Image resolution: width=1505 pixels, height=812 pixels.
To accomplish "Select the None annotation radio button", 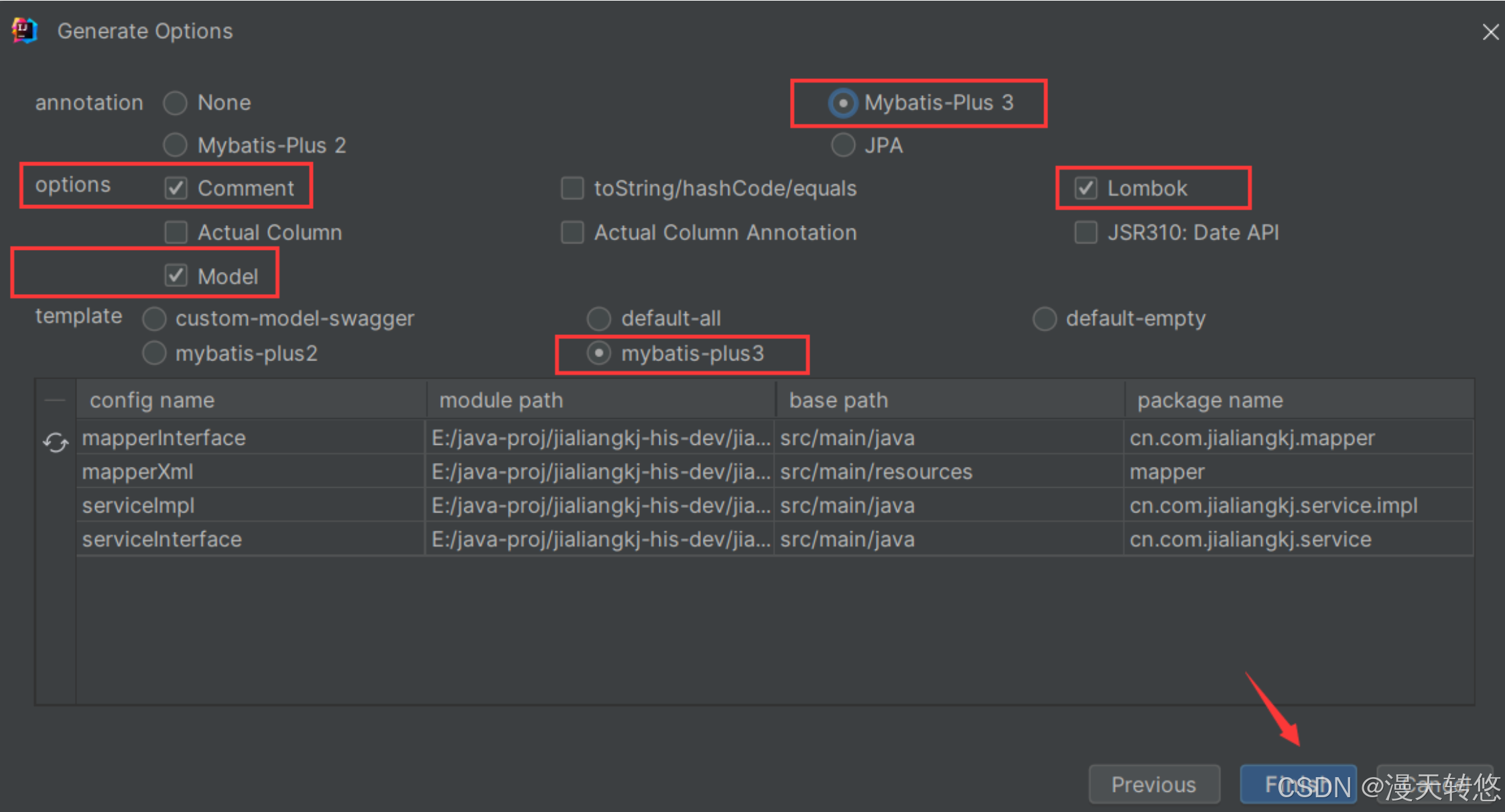I will pyautogui.click(x=176, y=103).
